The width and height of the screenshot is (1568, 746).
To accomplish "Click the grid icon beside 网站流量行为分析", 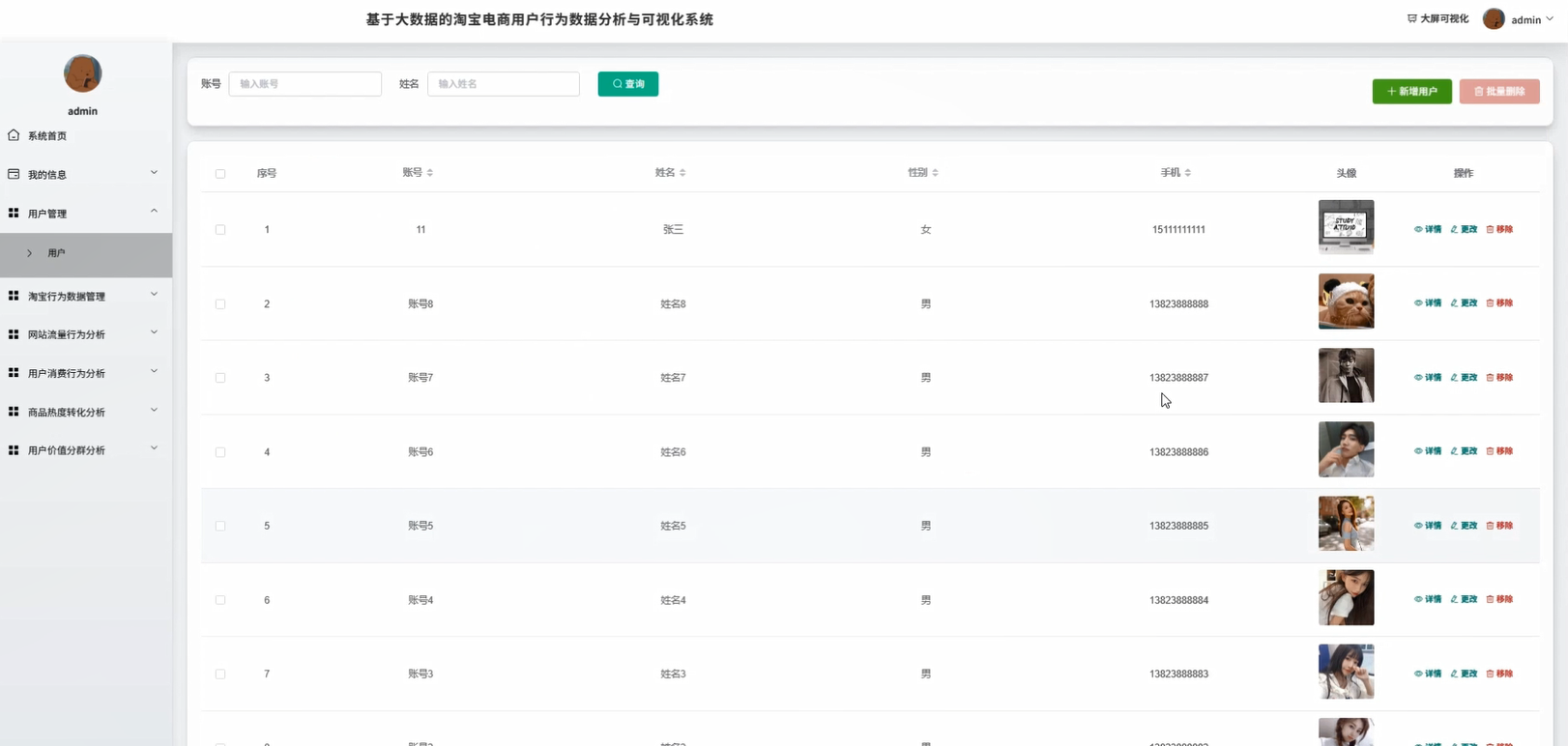I will coord(14,334).
